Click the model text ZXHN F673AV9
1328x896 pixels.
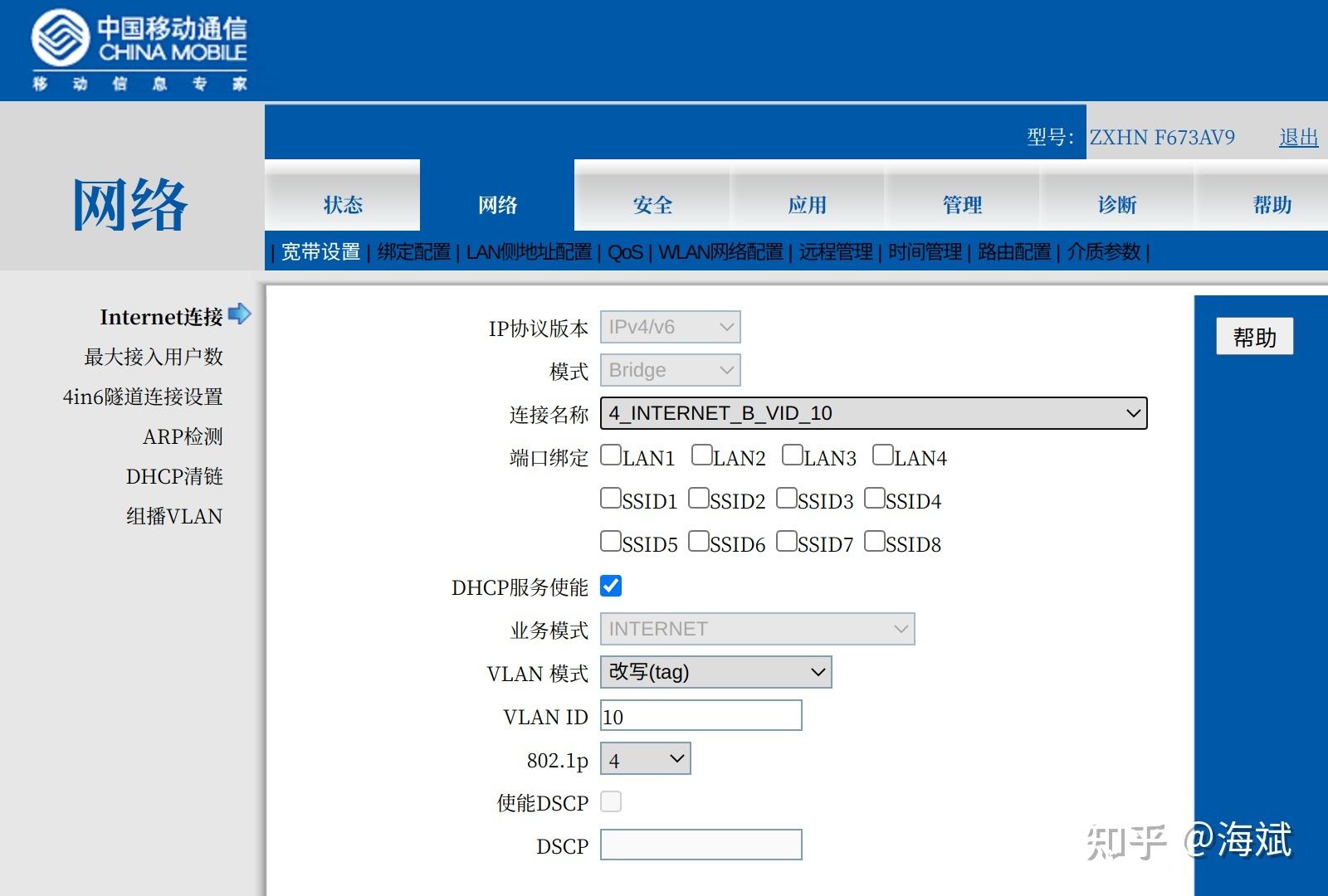click(x=1162, y=137)
